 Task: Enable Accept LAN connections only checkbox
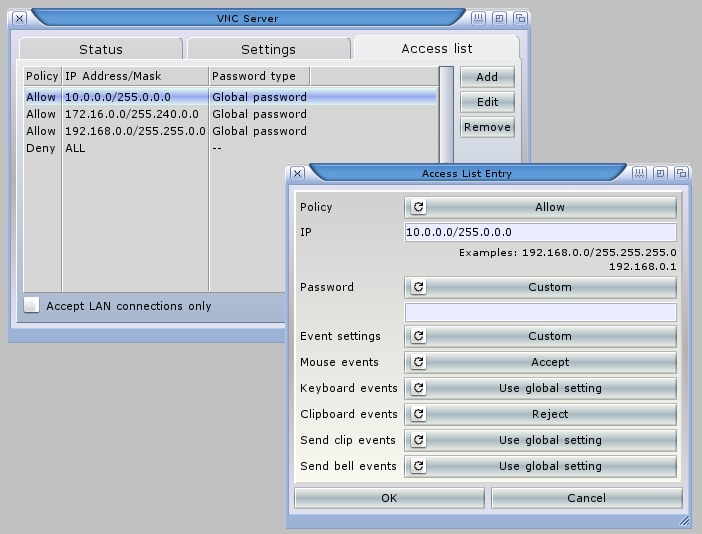tap(32, 306)
